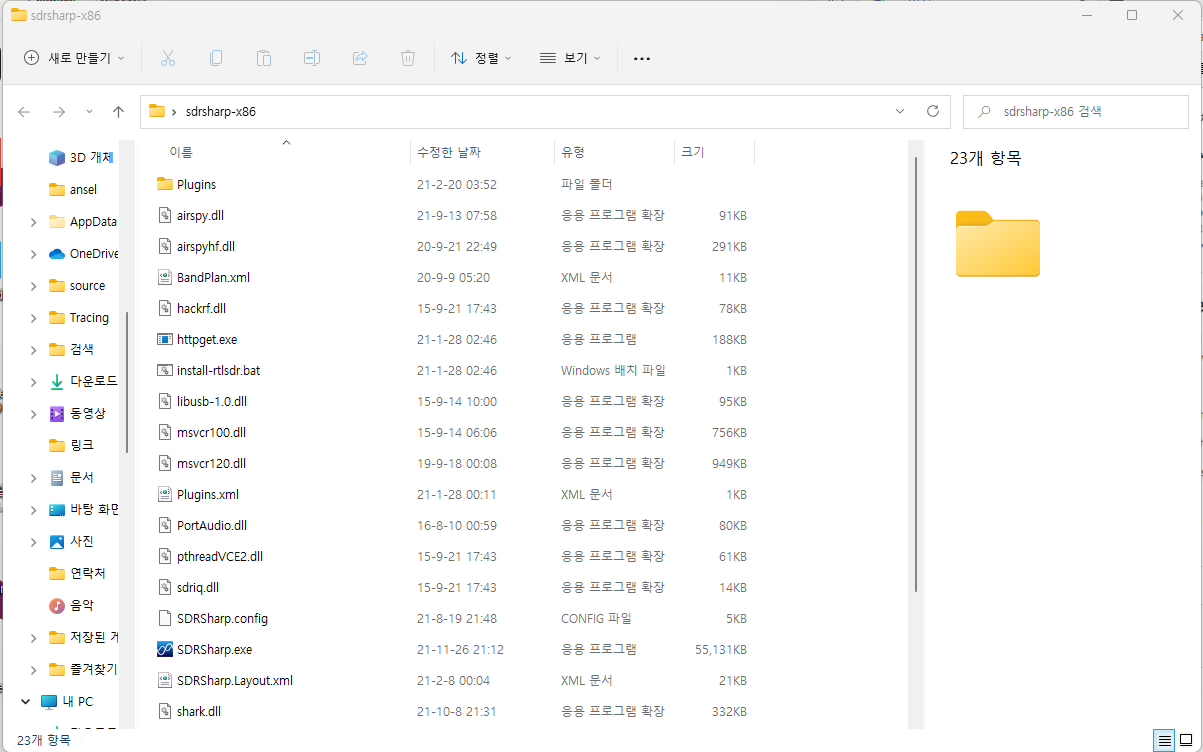
Task: Click the Cut scissors icon in toolbar
Action: (168, 58)
